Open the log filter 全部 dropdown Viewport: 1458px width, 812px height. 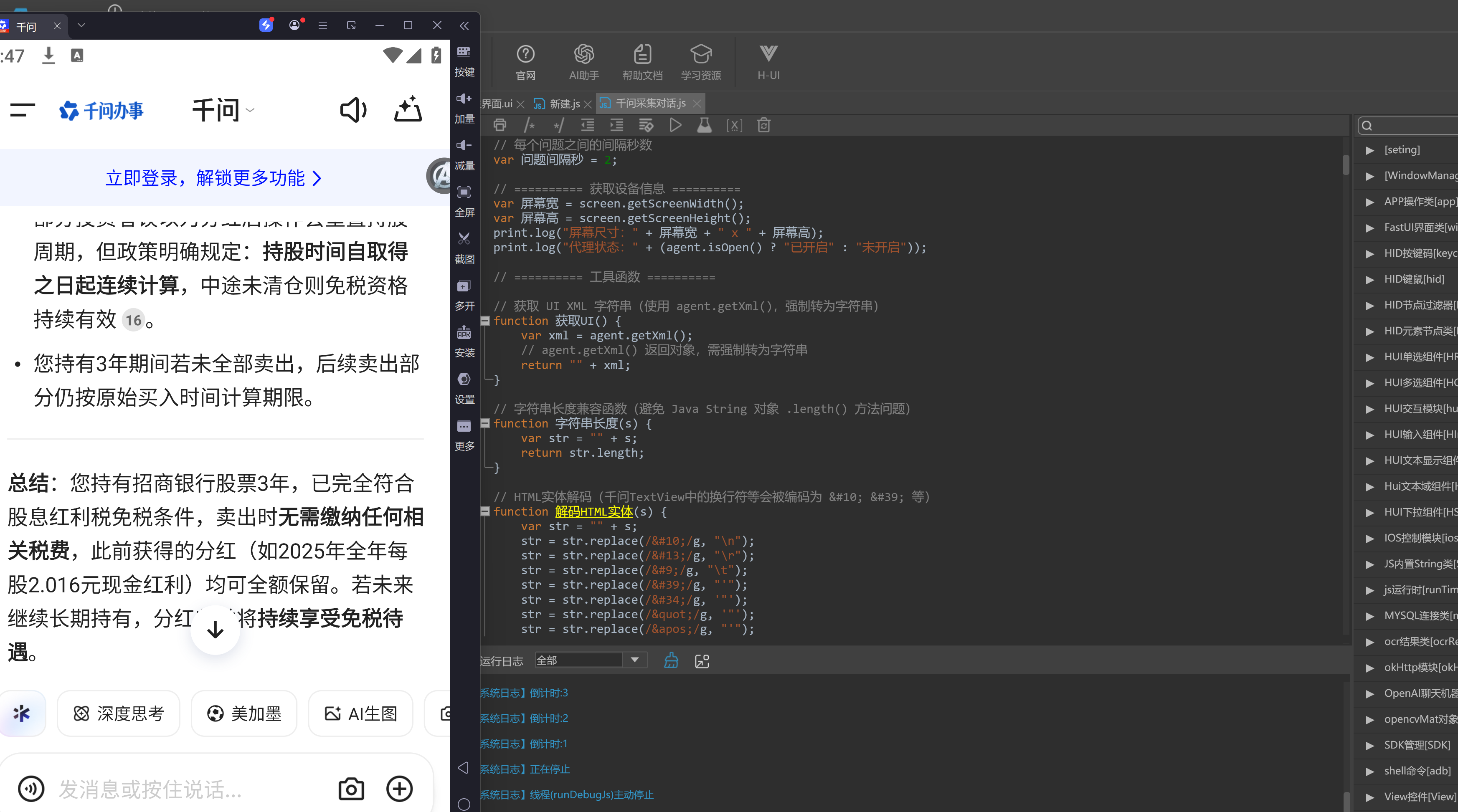coord(590,660)
